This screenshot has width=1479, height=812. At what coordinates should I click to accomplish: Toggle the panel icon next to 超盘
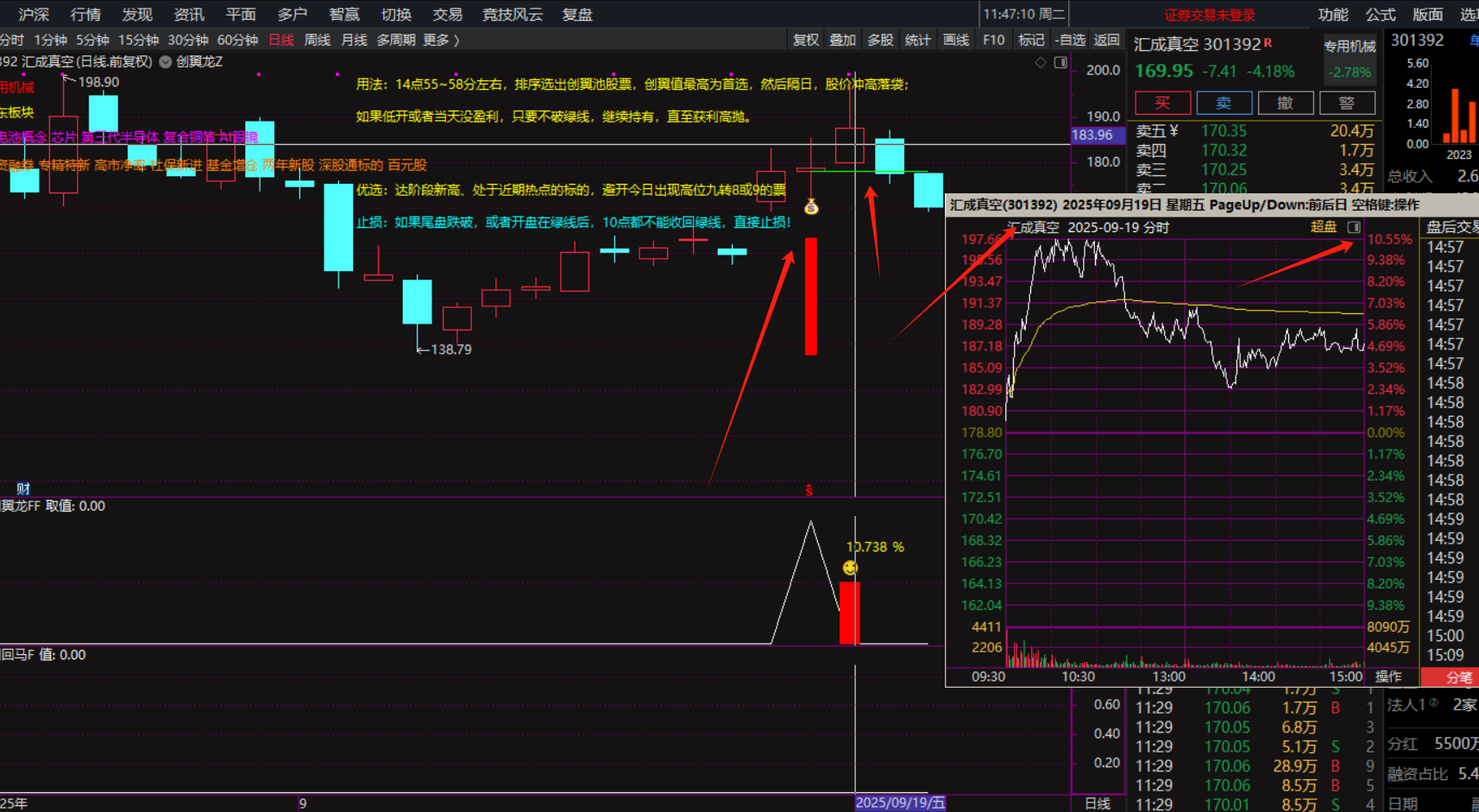[1354, 227]
